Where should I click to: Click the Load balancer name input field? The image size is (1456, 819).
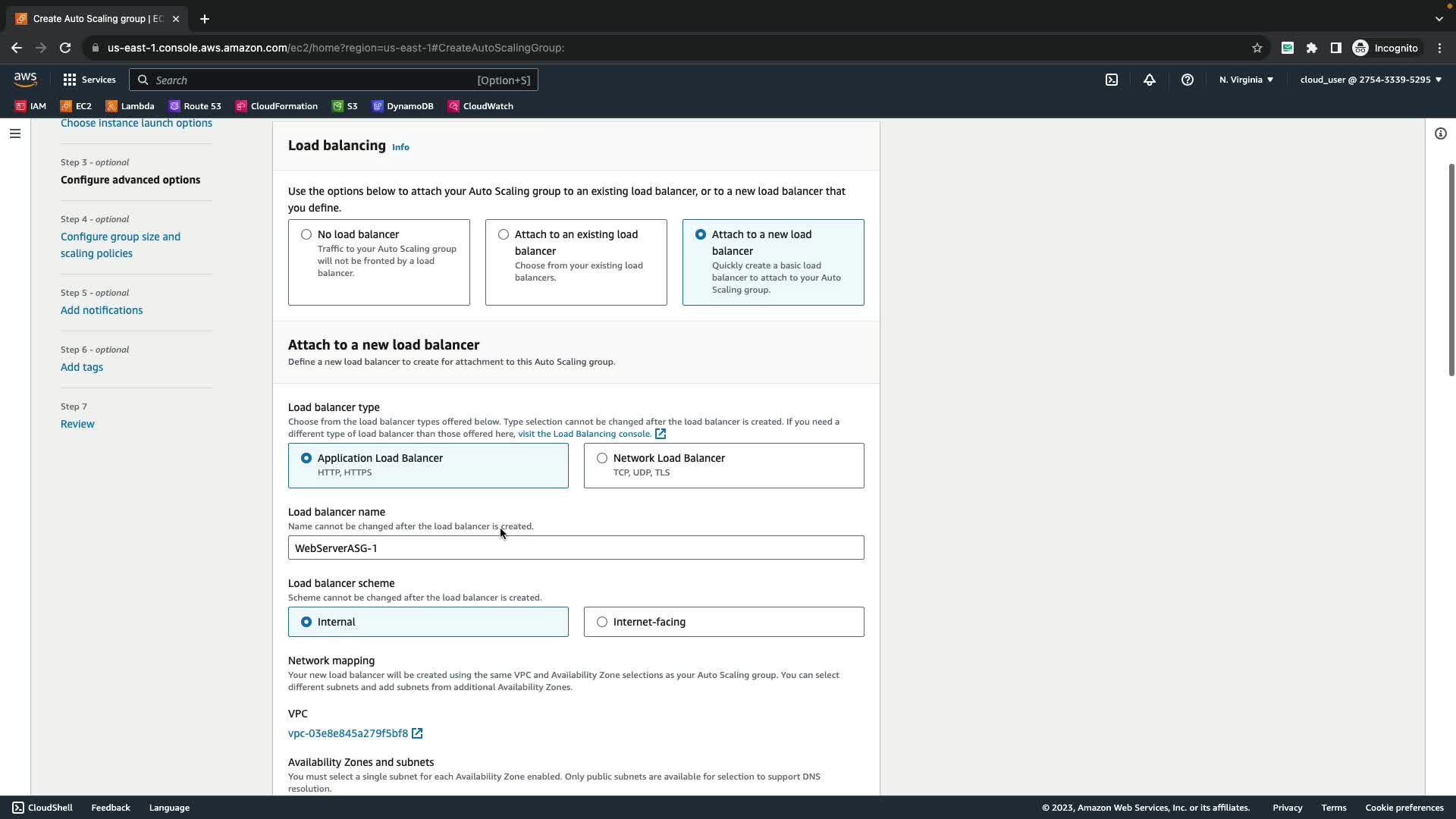576,548
